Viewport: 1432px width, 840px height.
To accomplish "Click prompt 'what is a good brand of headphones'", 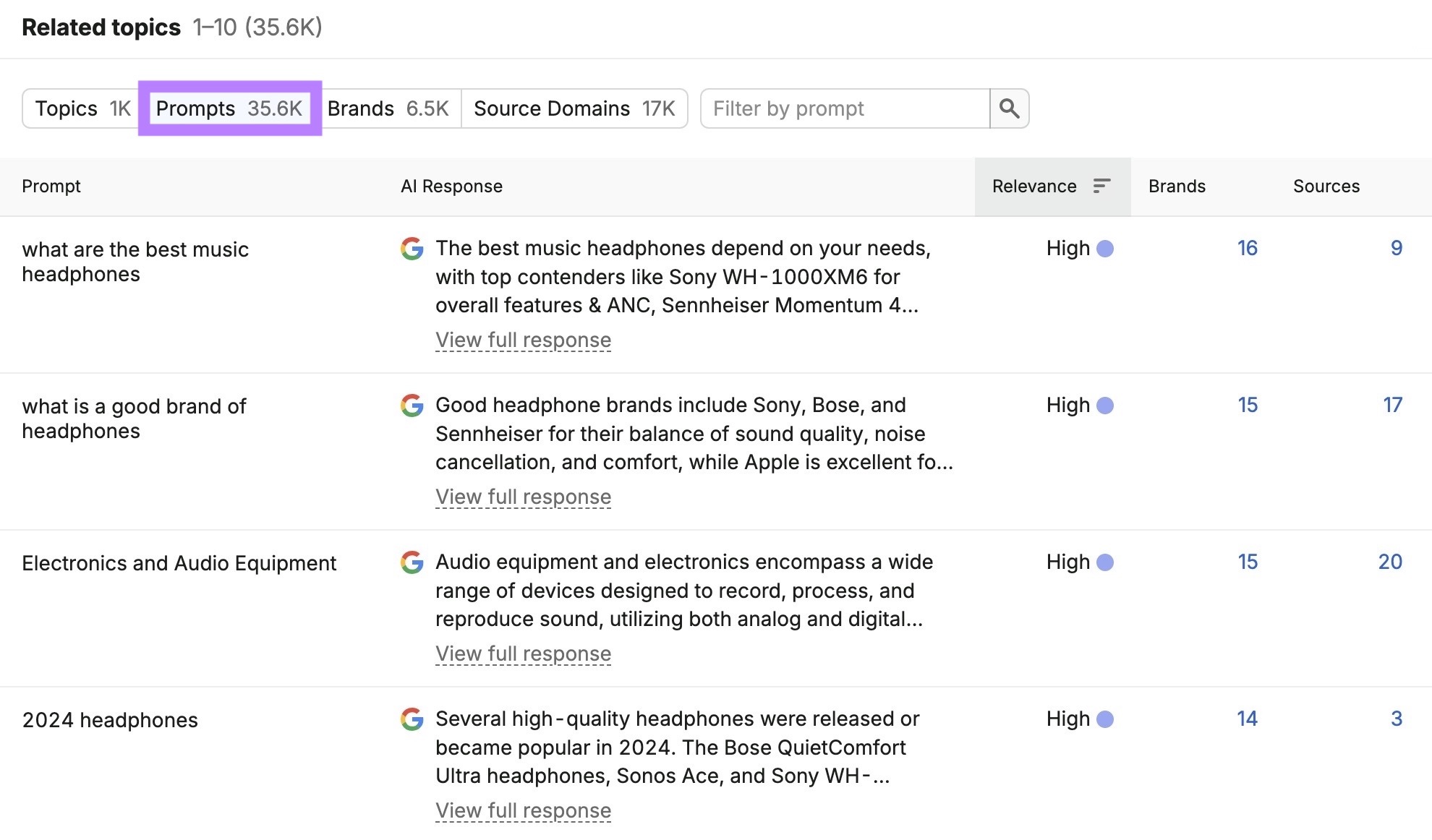I will [134, 419].
